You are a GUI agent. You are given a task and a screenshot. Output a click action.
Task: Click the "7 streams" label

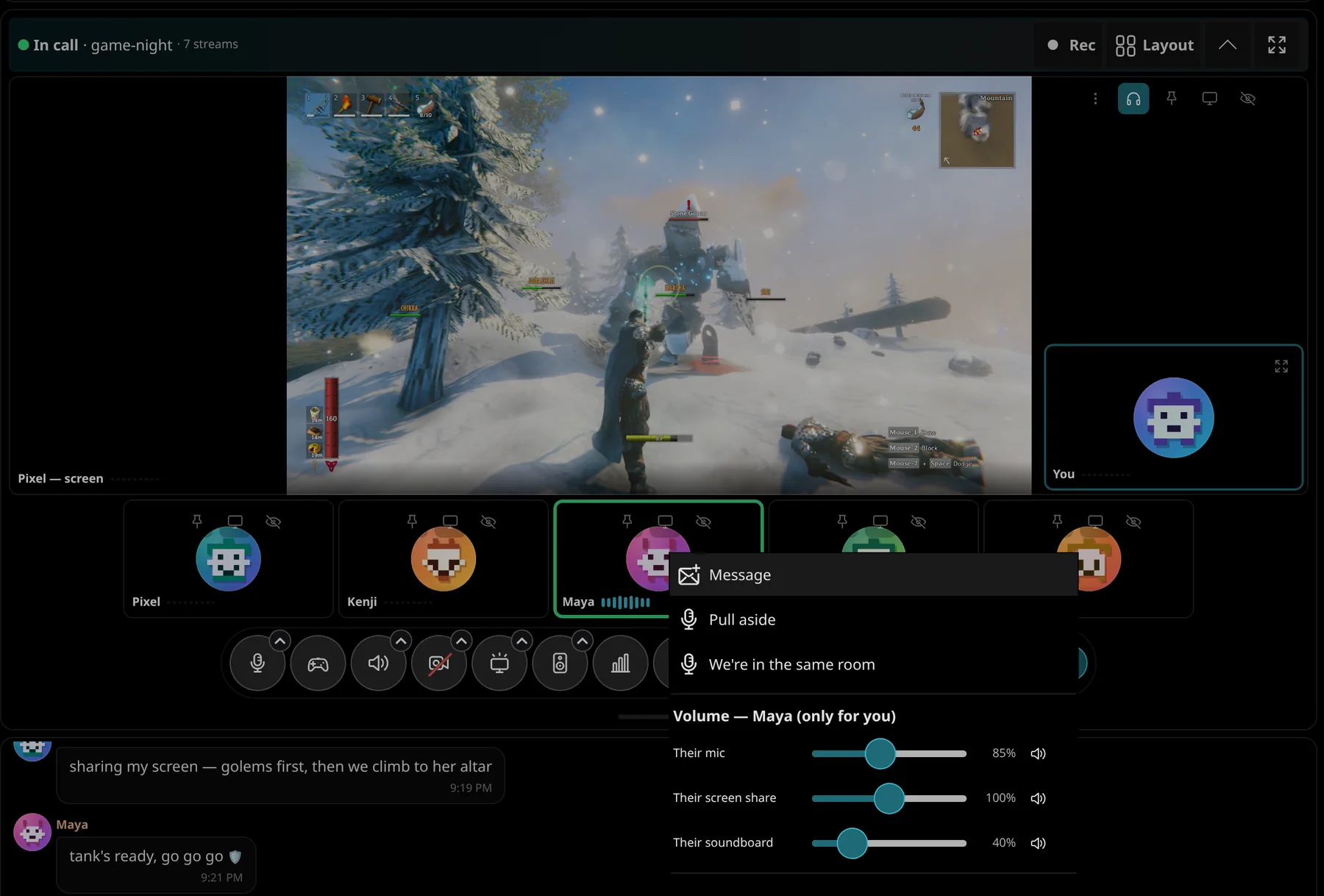pos(210,44)
